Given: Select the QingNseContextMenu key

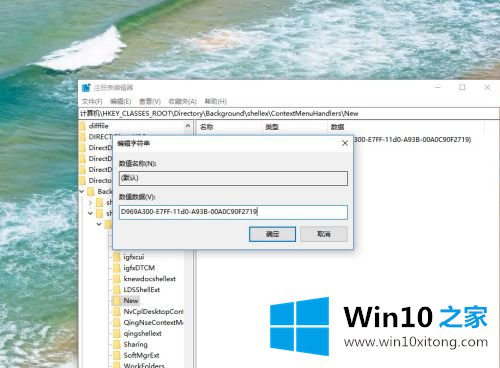Looking at the screenshot, I should pyautogui.click(x=153, y=323).
